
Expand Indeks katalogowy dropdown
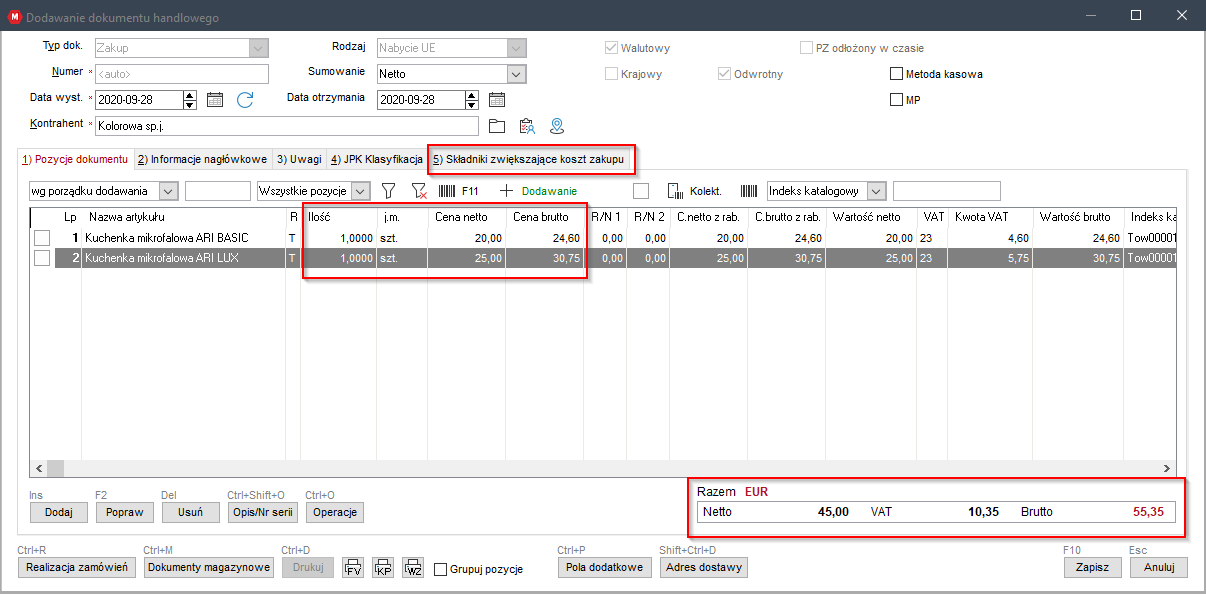[x=876, y=191]
